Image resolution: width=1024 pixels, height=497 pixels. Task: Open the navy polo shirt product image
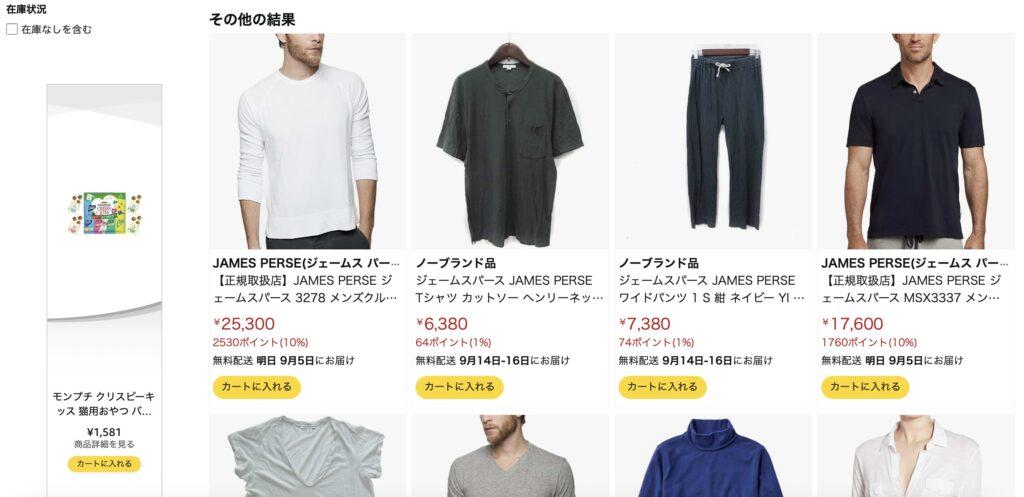[916, 141]
